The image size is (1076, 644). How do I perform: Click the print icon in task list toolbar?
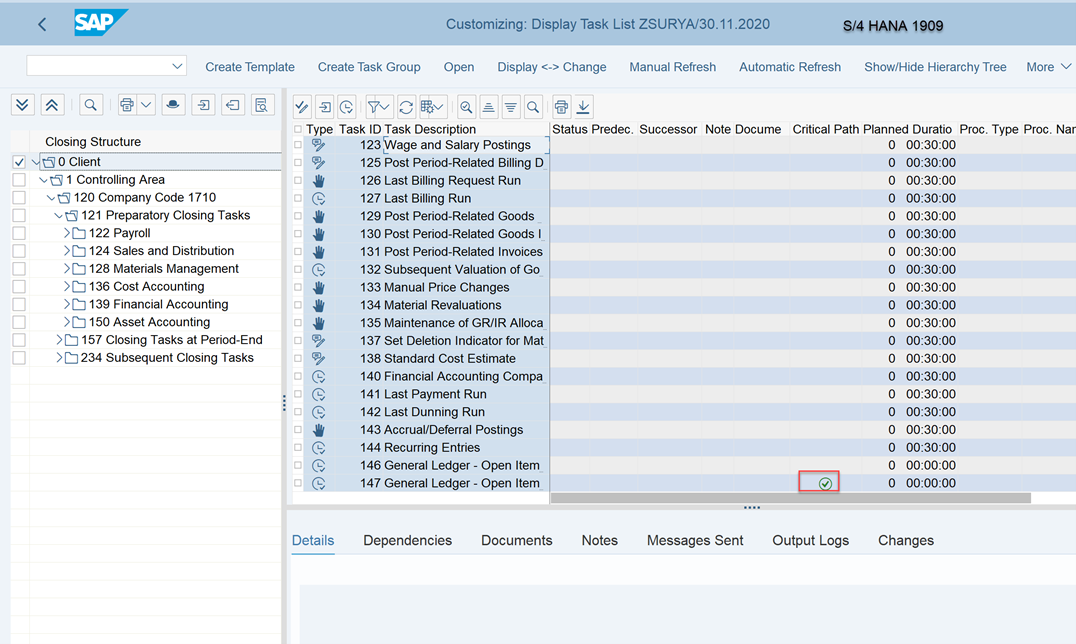pyautogui.click(x=561, y=107)
